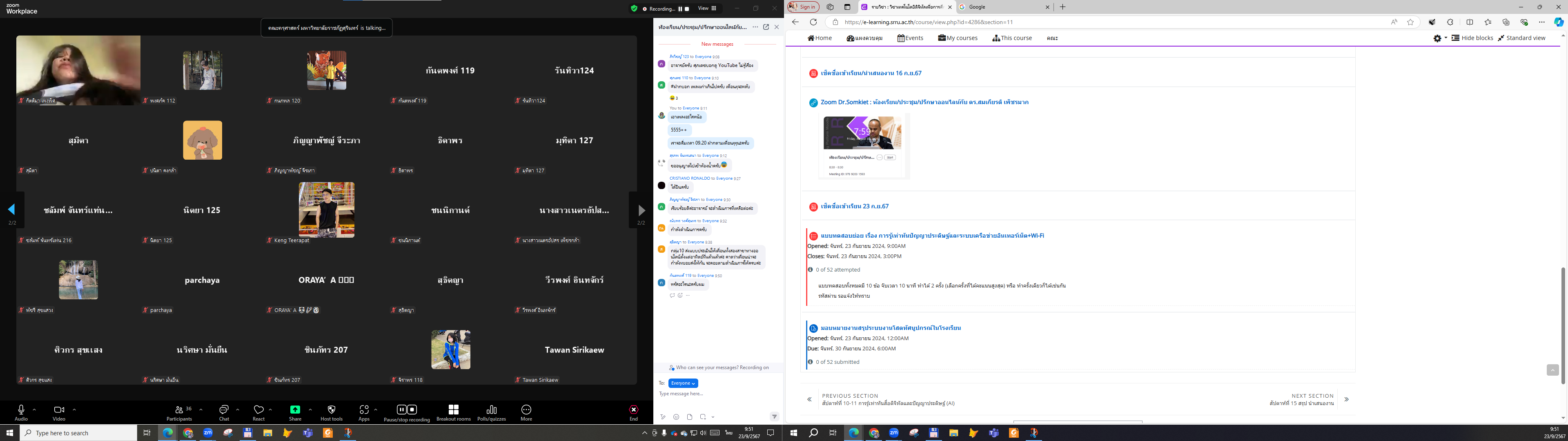Open My courses menu
Viewport: 1568px width, 441px height.
point(958,38)
